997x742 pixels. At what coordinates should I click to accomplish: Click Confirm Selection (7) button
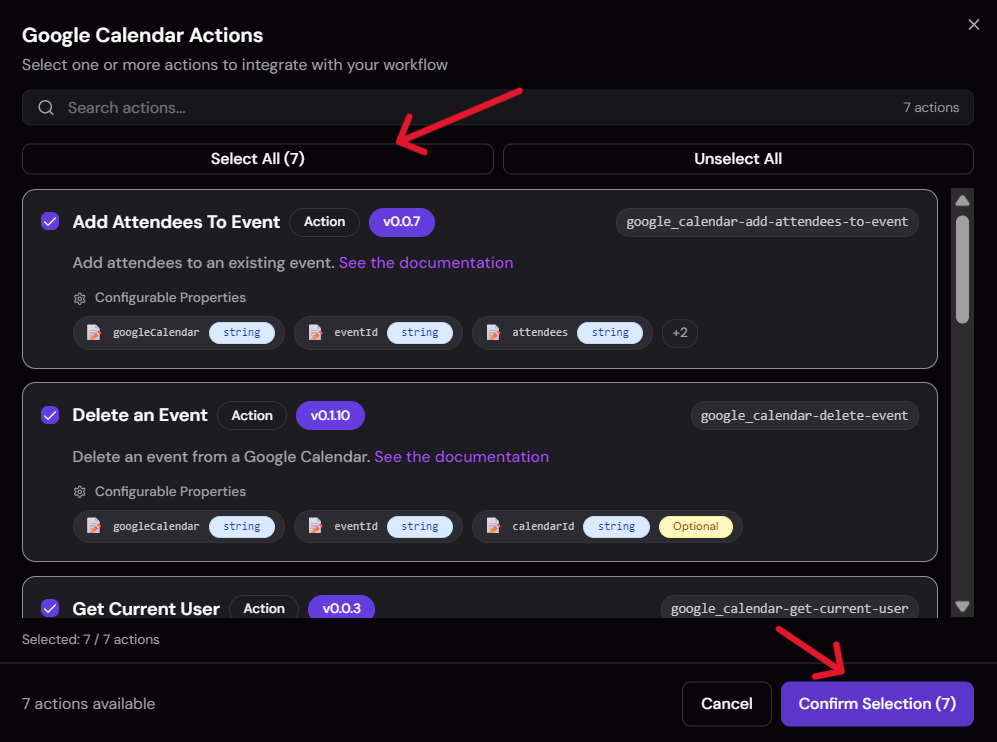coord(877,704)
